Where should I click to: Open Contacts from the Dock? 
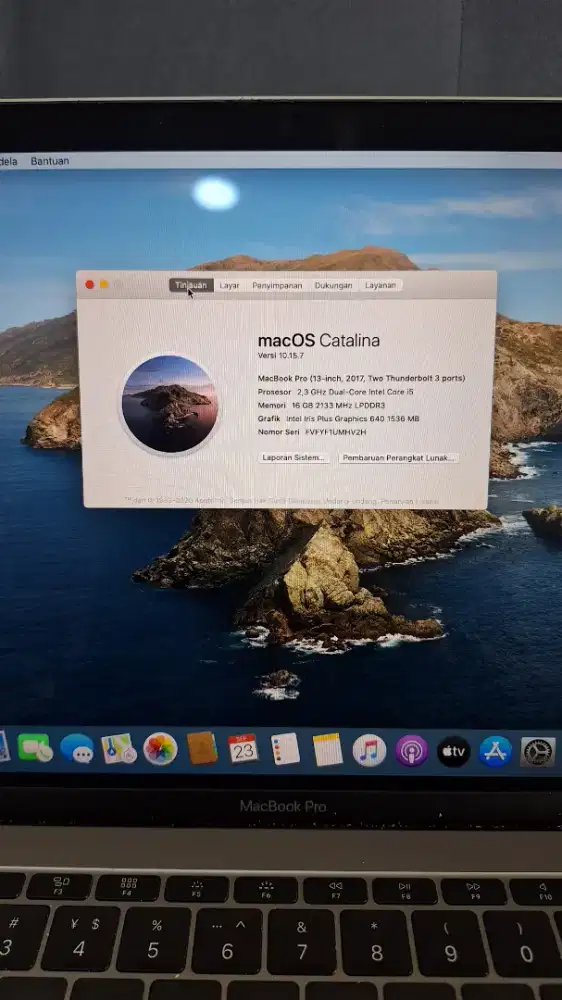pyautogui.click(x=202, y=748)
